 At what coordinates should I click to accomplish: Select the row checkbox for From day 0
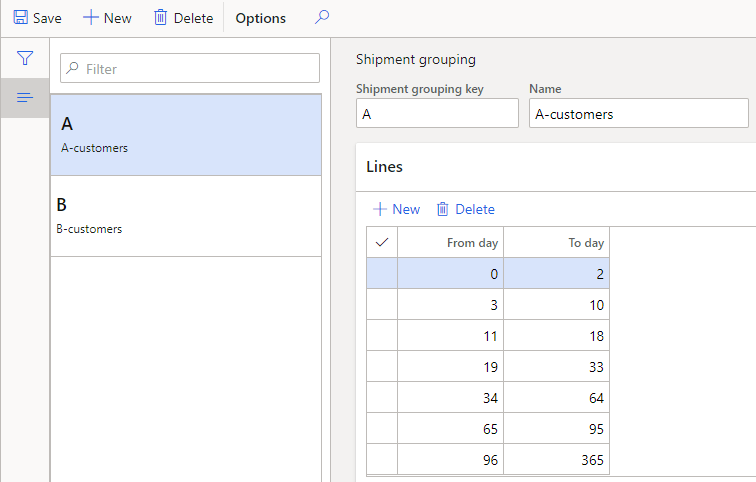click(382, 273)
